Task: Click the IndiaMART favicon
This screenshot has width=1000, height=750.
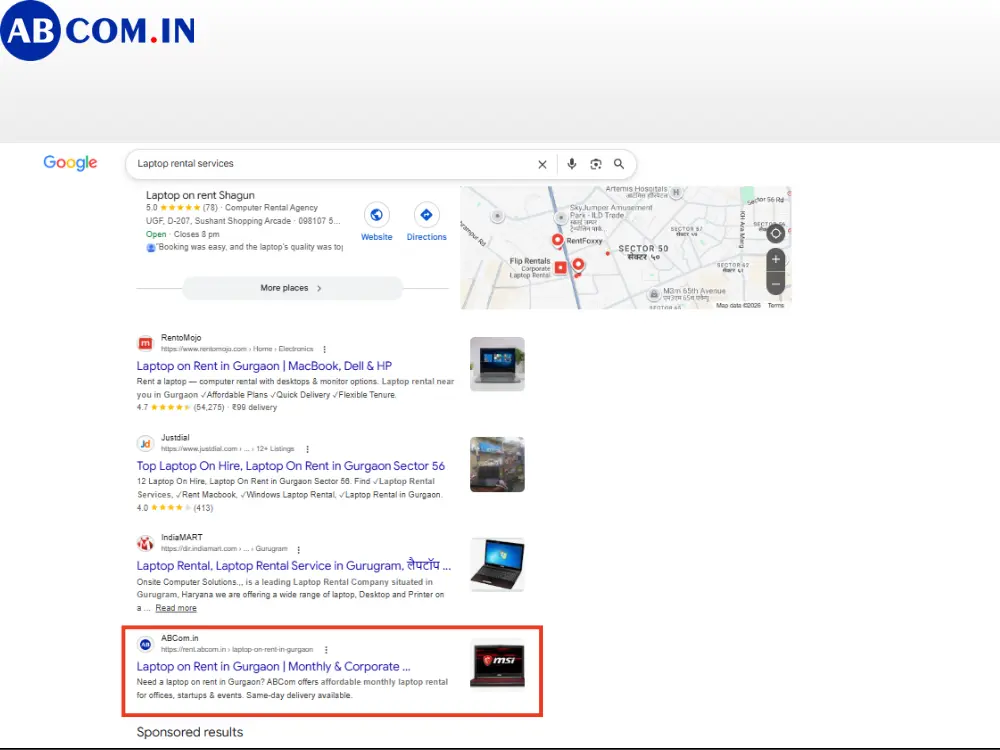Action: [145, 543]
